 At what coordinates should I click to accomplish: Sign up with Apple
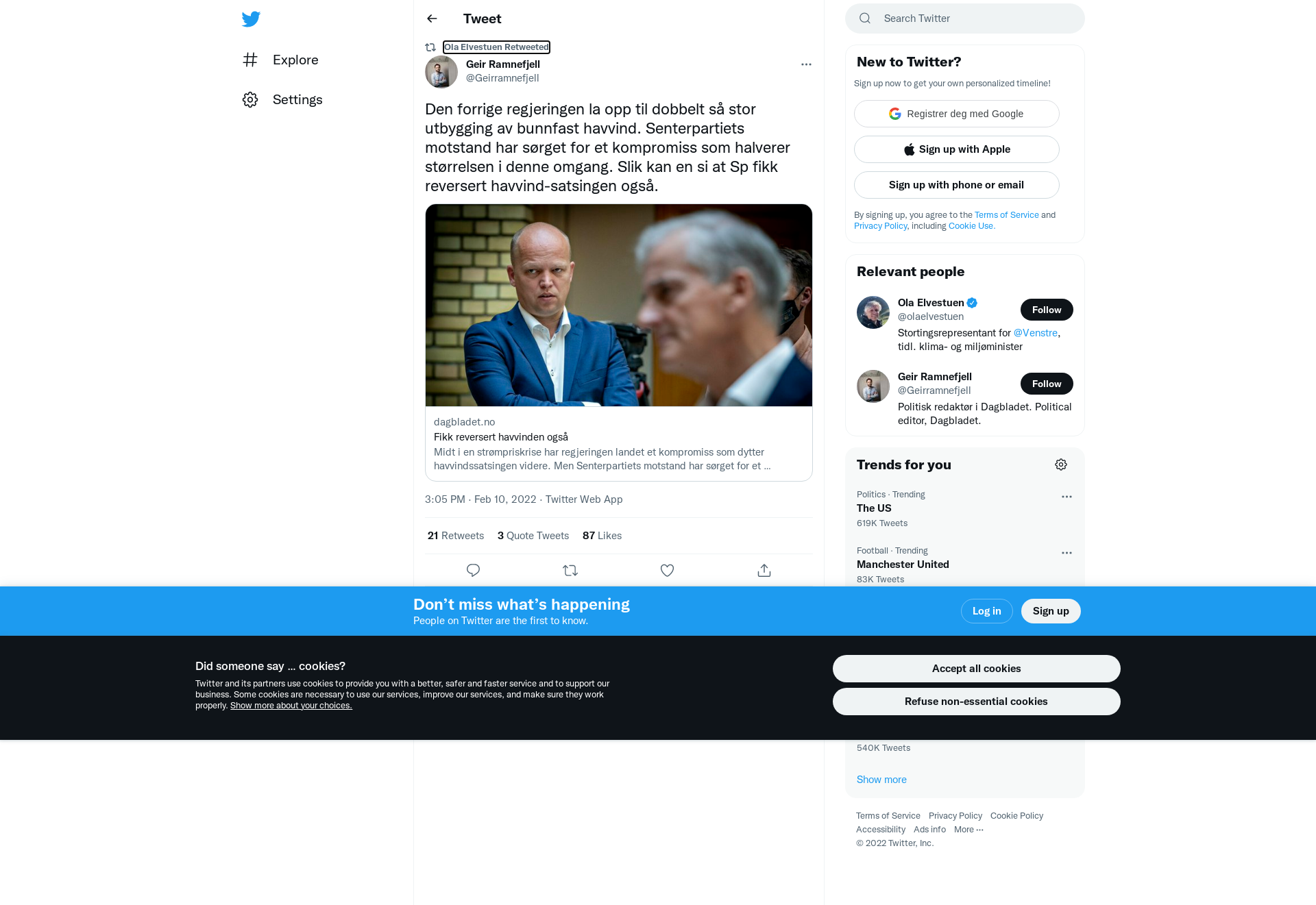[956, 149]
